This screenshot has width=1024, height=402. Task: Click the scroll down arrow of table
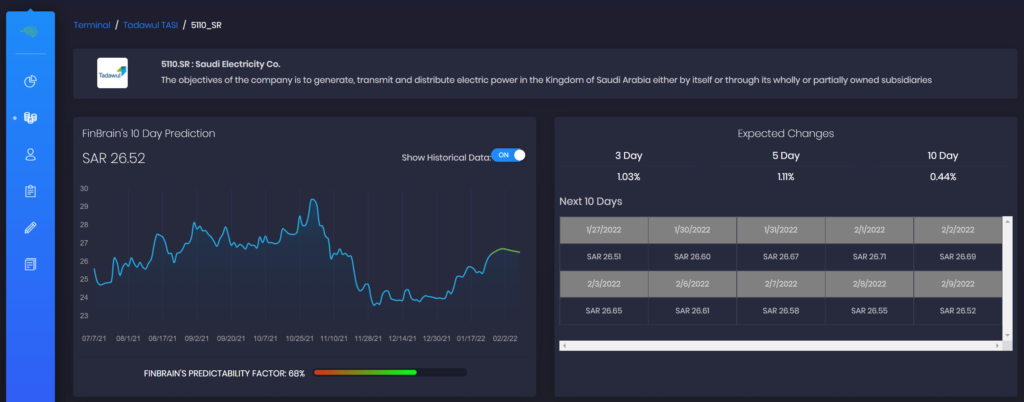click(1008, 335)
